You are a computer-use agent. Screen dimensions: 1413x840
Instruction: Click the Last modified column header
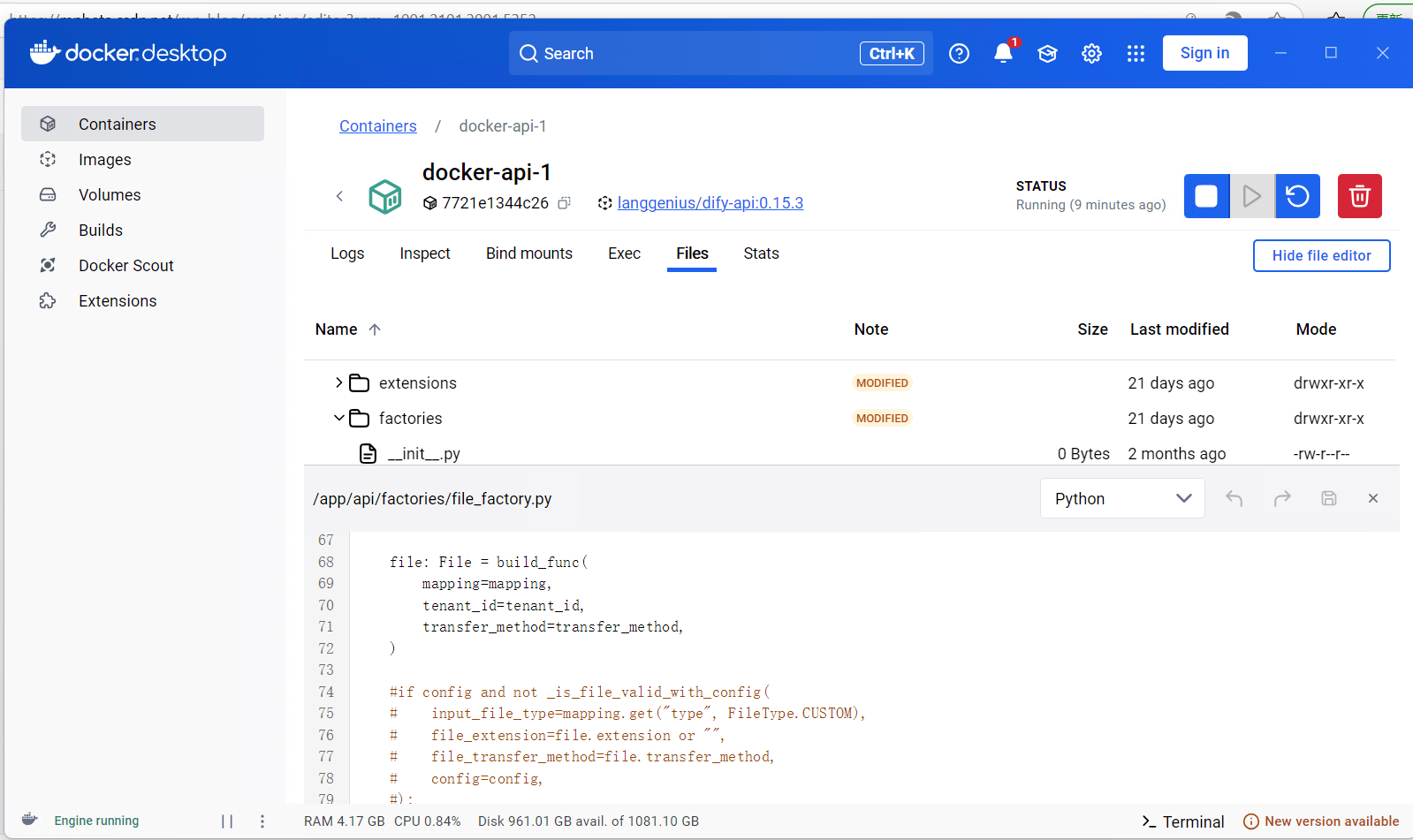tap(1179, 329)
